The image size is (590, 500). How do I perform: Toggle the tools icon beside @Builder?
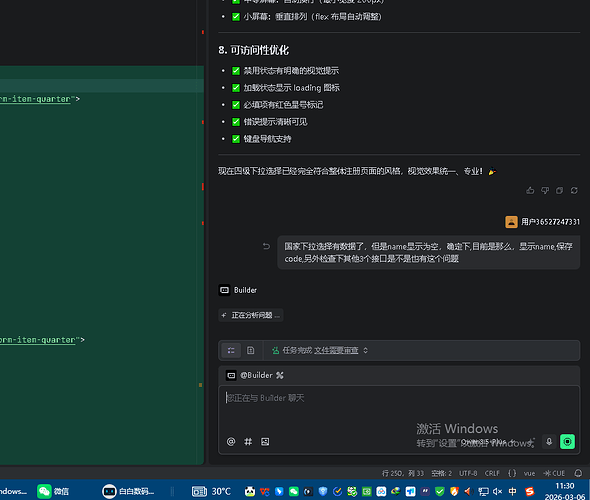280,375
